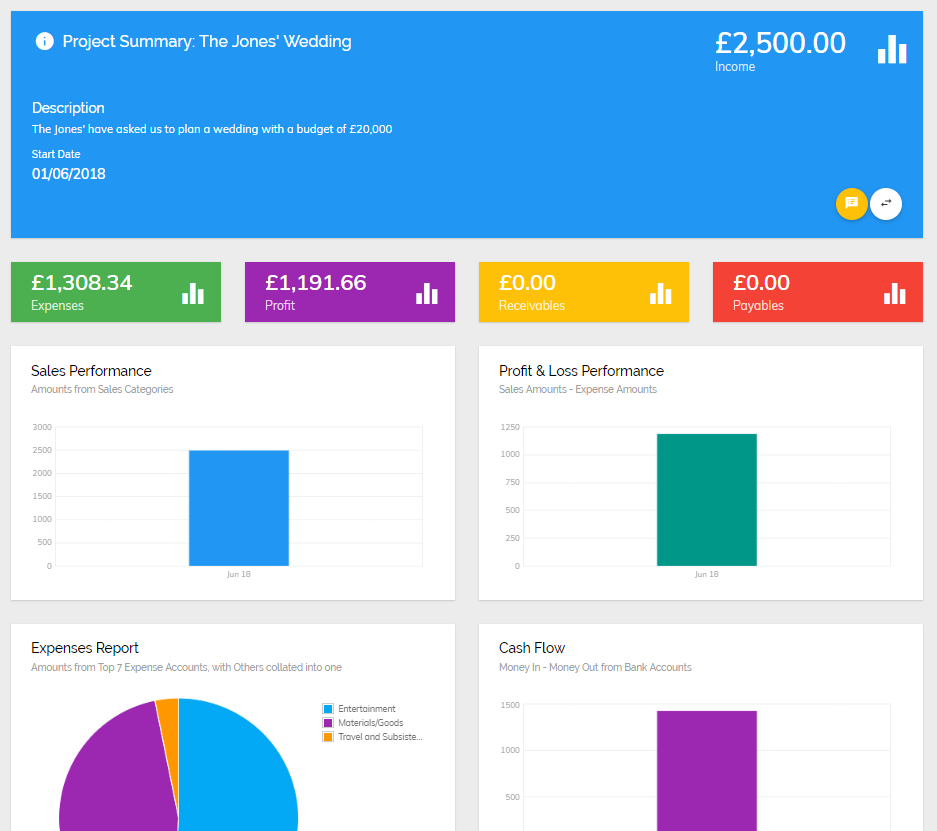Viewport: 937px width, 831px height.
Task: Click the £2,500.00 Income figure
Action: tap(780, 44)
